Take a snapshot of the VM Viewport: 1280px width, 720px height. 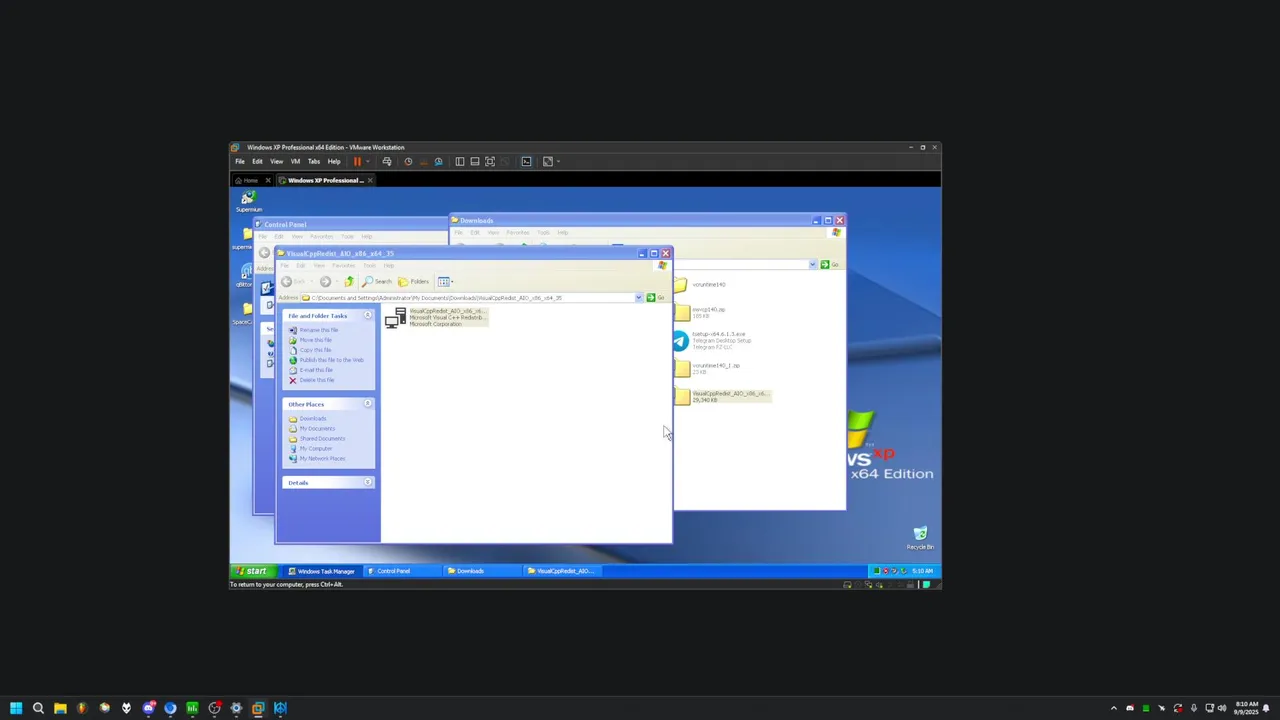(x=408, y=161)
